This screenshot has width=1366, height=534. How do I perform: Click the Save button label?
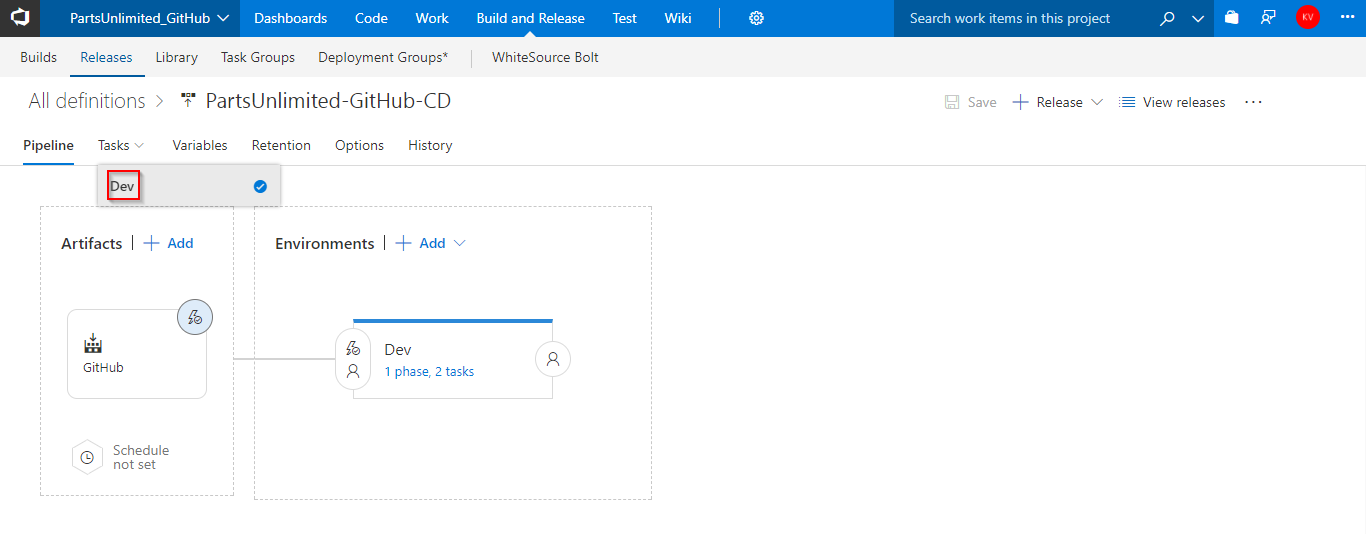pyautogui.click(x=982, y=102)
